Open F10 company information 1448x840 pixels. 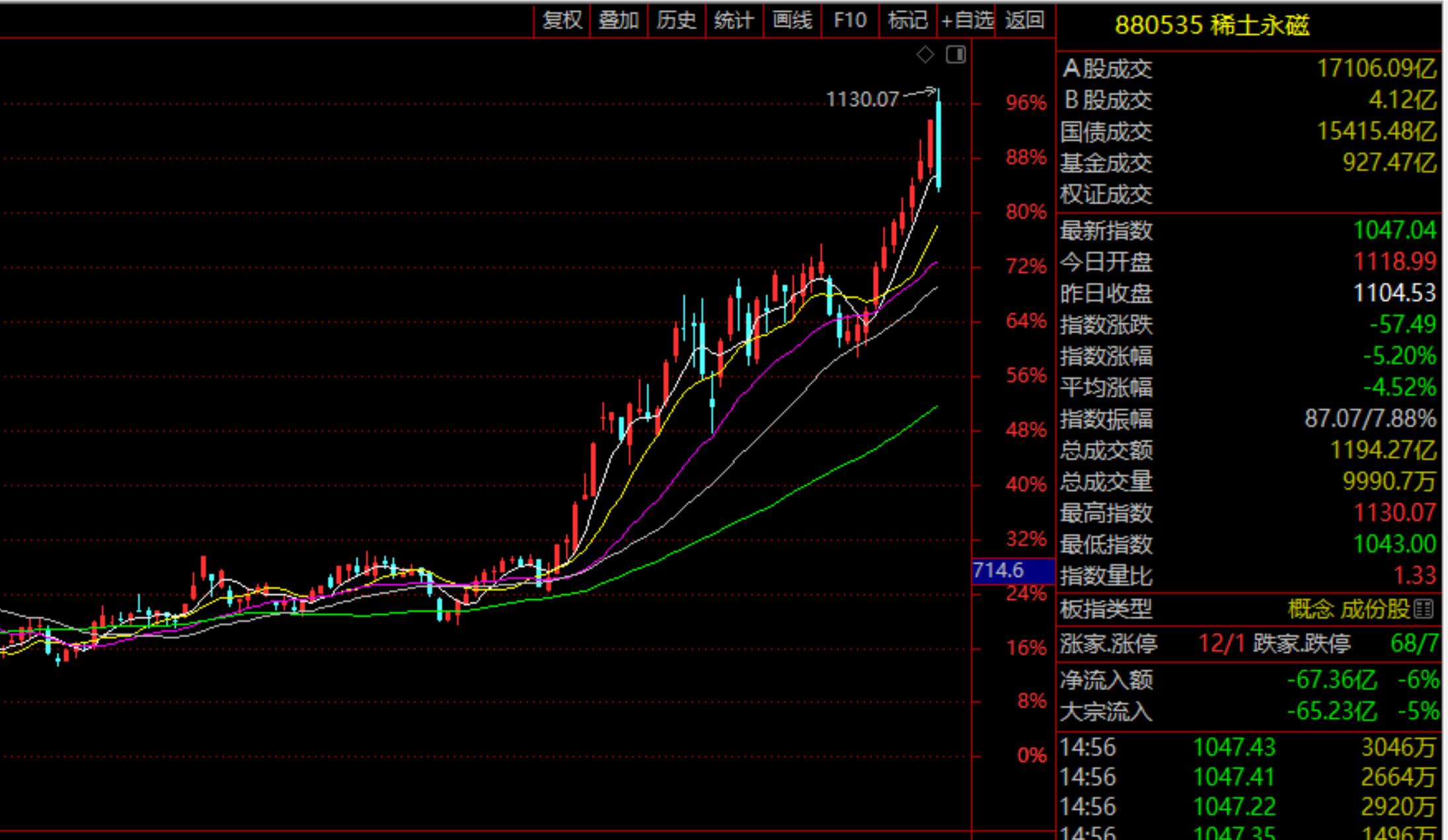pos(849,20)
